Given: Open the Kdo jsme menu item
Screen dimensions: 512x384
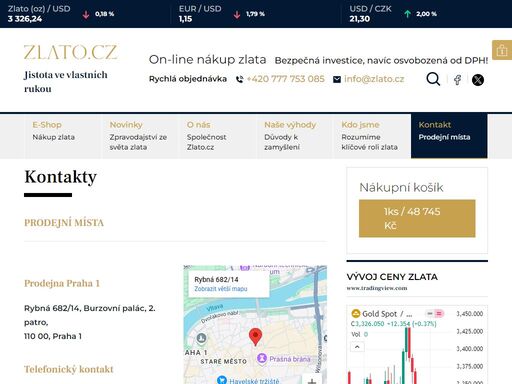Looking at the screenshot, I should [x=372, y=135].
